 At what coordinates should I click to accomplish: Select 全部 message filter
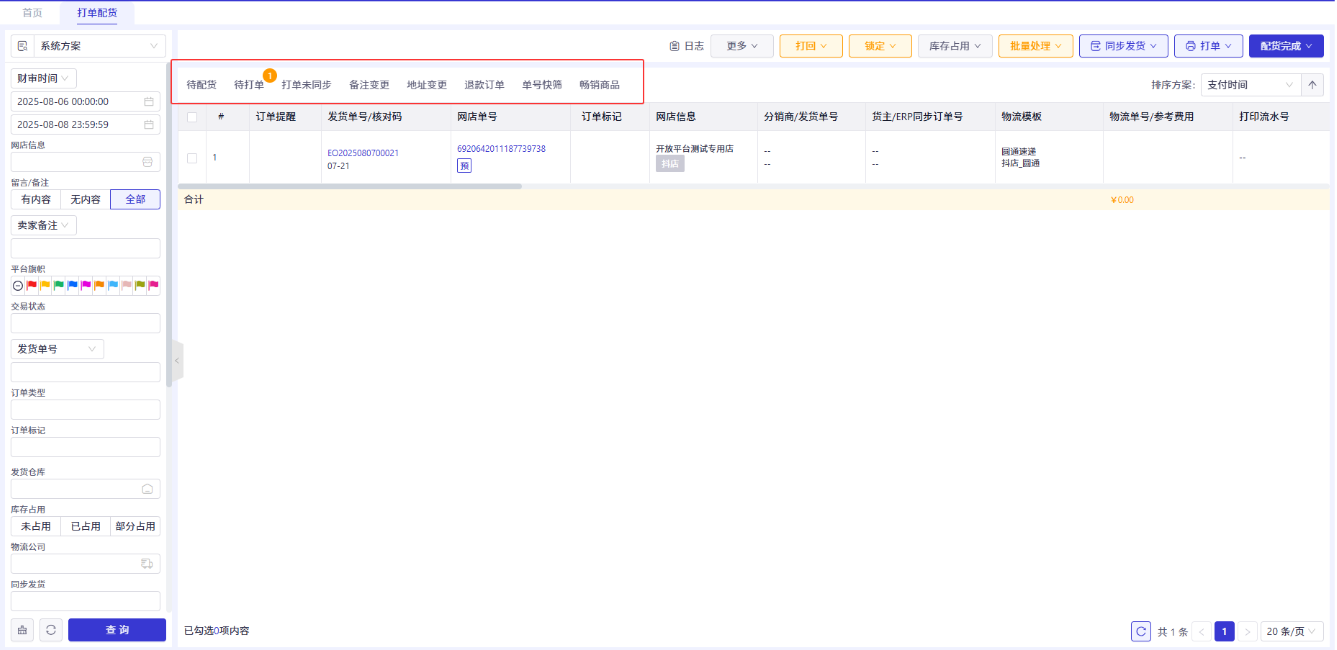[x=135, y=200]
